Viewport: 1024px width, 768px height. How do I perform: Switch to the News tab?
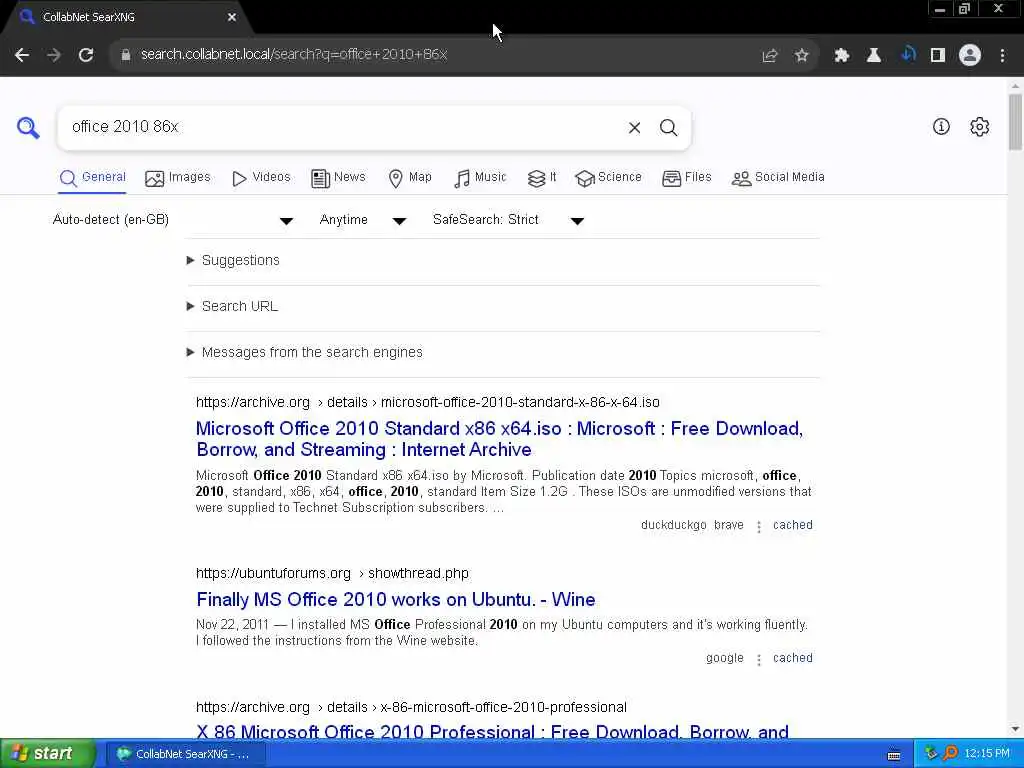(338, 178)
